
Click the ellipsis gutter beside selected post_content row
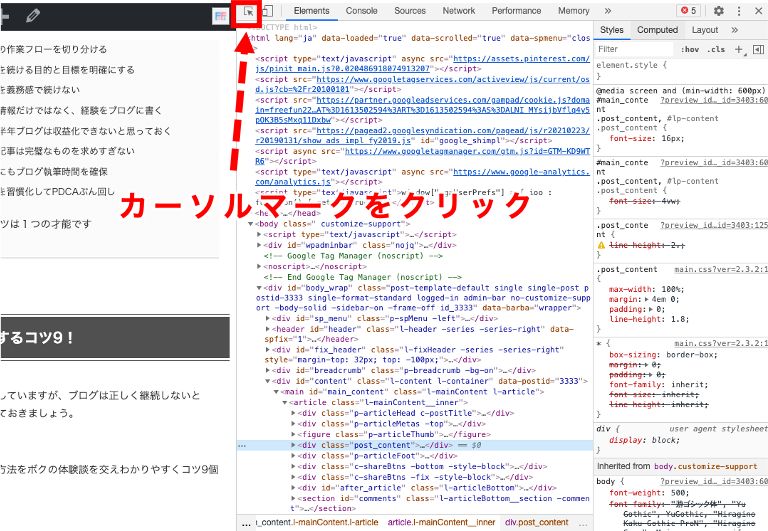[242, 445]
